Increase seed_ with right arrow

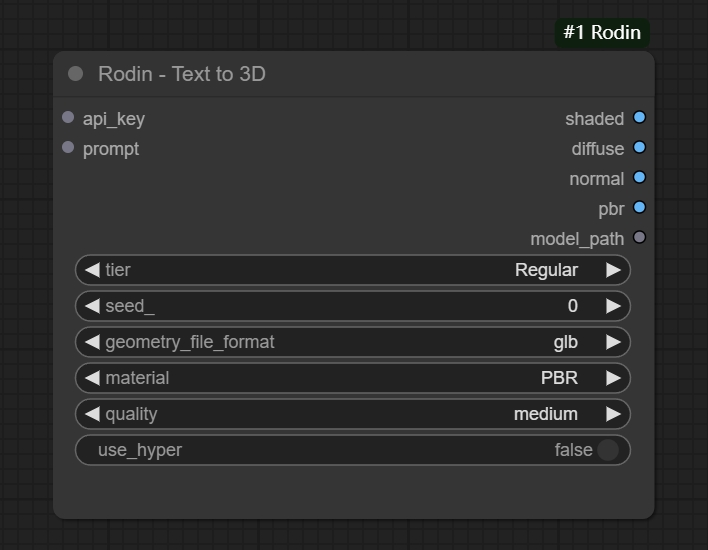(613, 306)
